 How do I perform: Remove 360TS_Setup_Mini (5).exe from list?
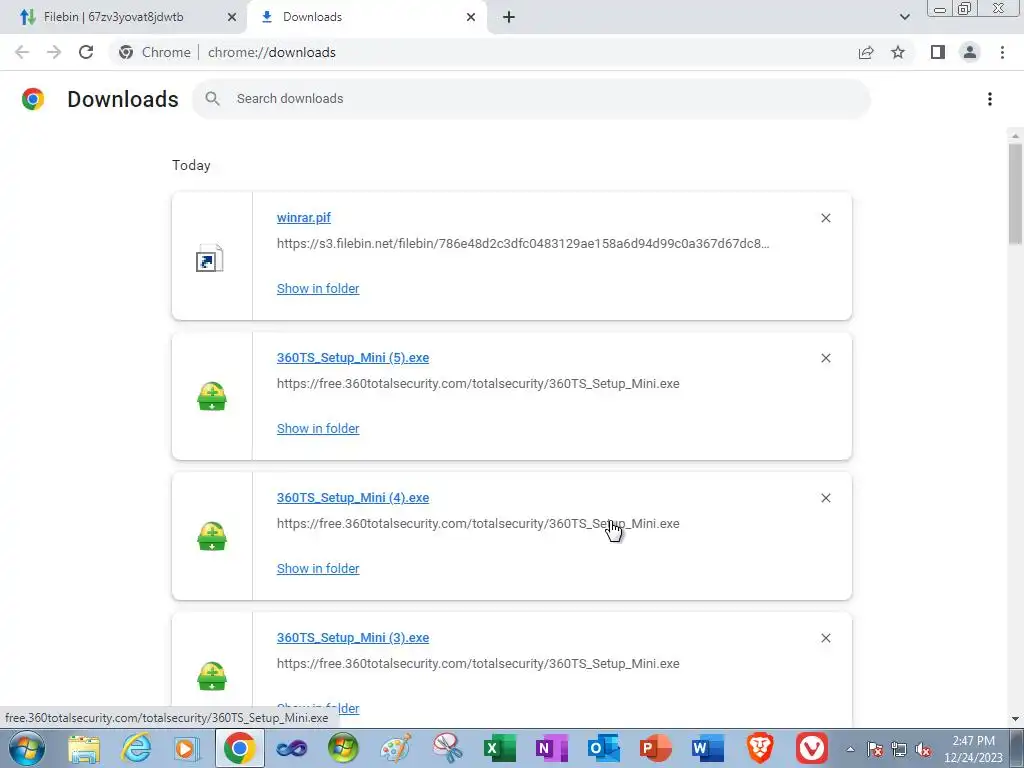[825, 358]
